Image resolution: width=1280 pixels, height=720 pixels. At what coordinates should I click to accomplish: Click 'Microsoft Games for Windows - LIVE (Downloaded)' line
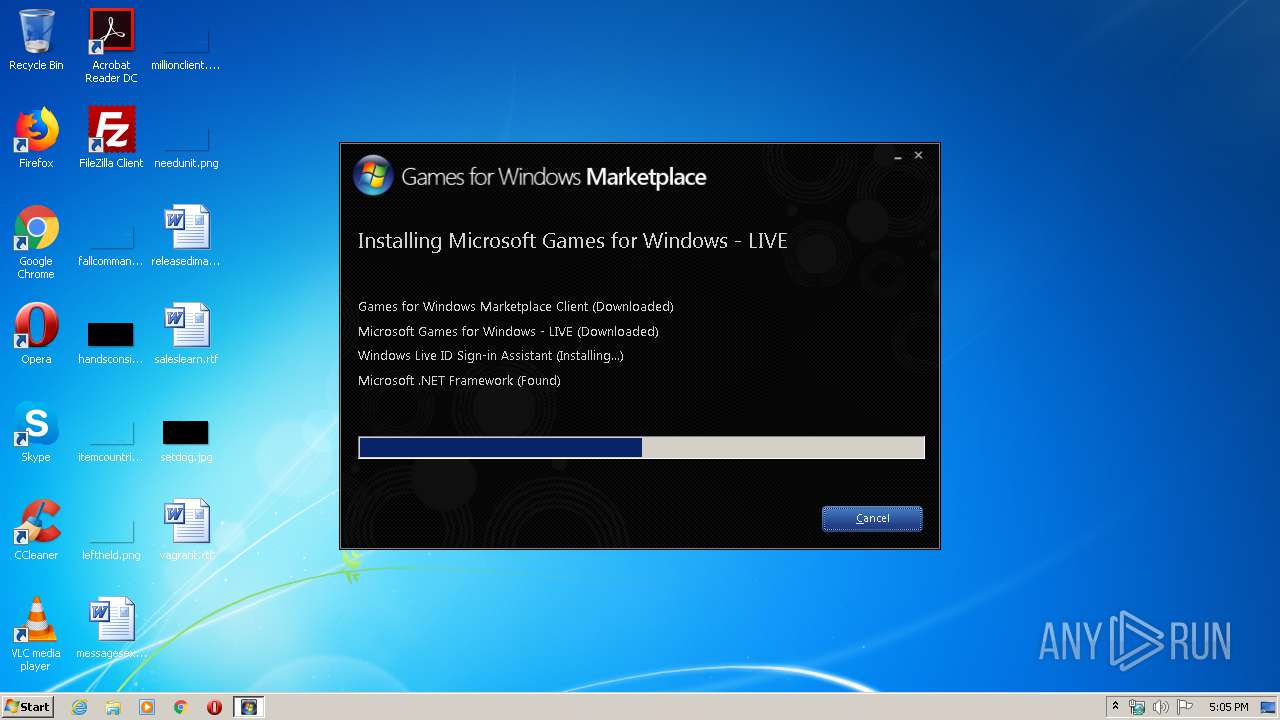tap(508, 331)
